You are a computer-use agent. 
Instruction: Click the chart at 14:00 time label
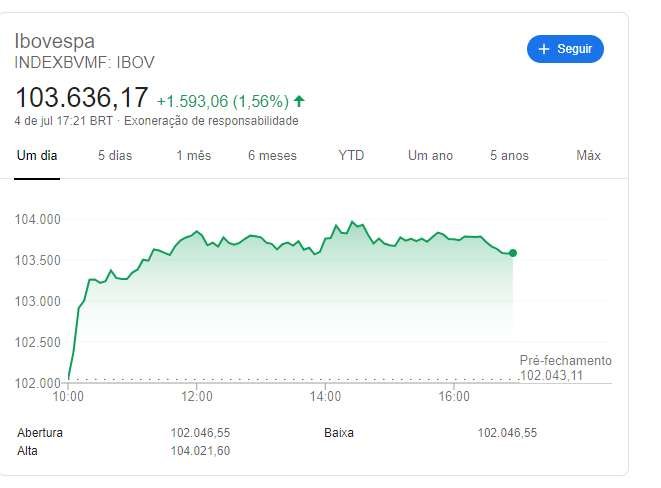coord(325,397)
